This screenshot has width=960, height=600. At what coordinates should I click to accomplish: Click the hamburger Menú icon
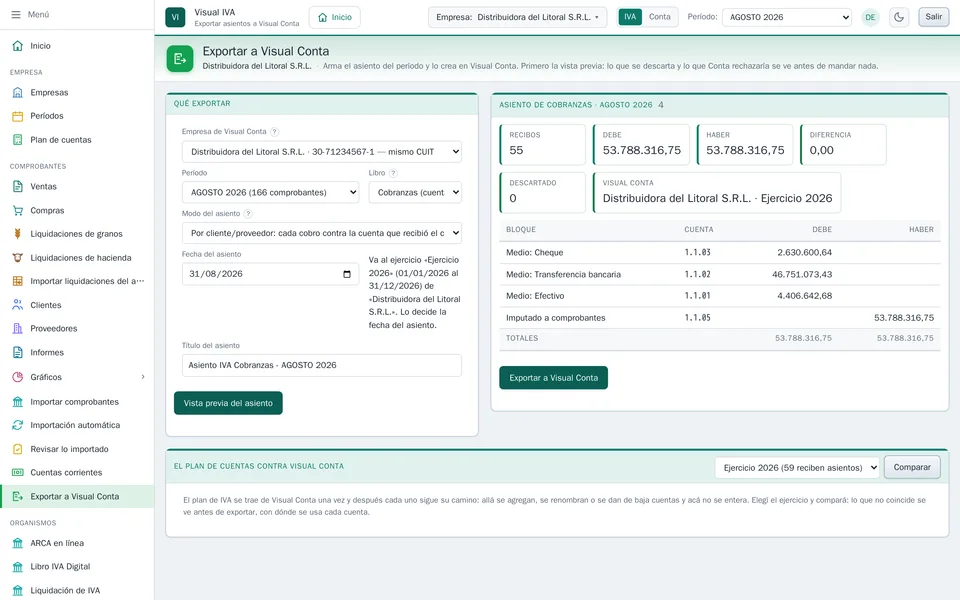click(x=16, y=15)
